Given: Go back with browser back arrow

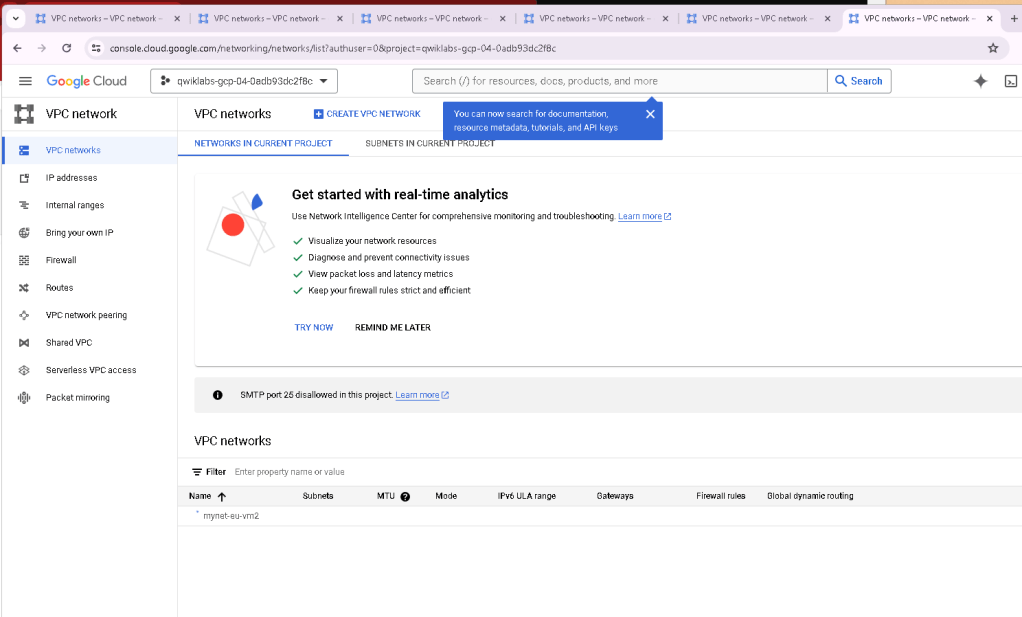Looking at the screenshot, I should 18,48.
